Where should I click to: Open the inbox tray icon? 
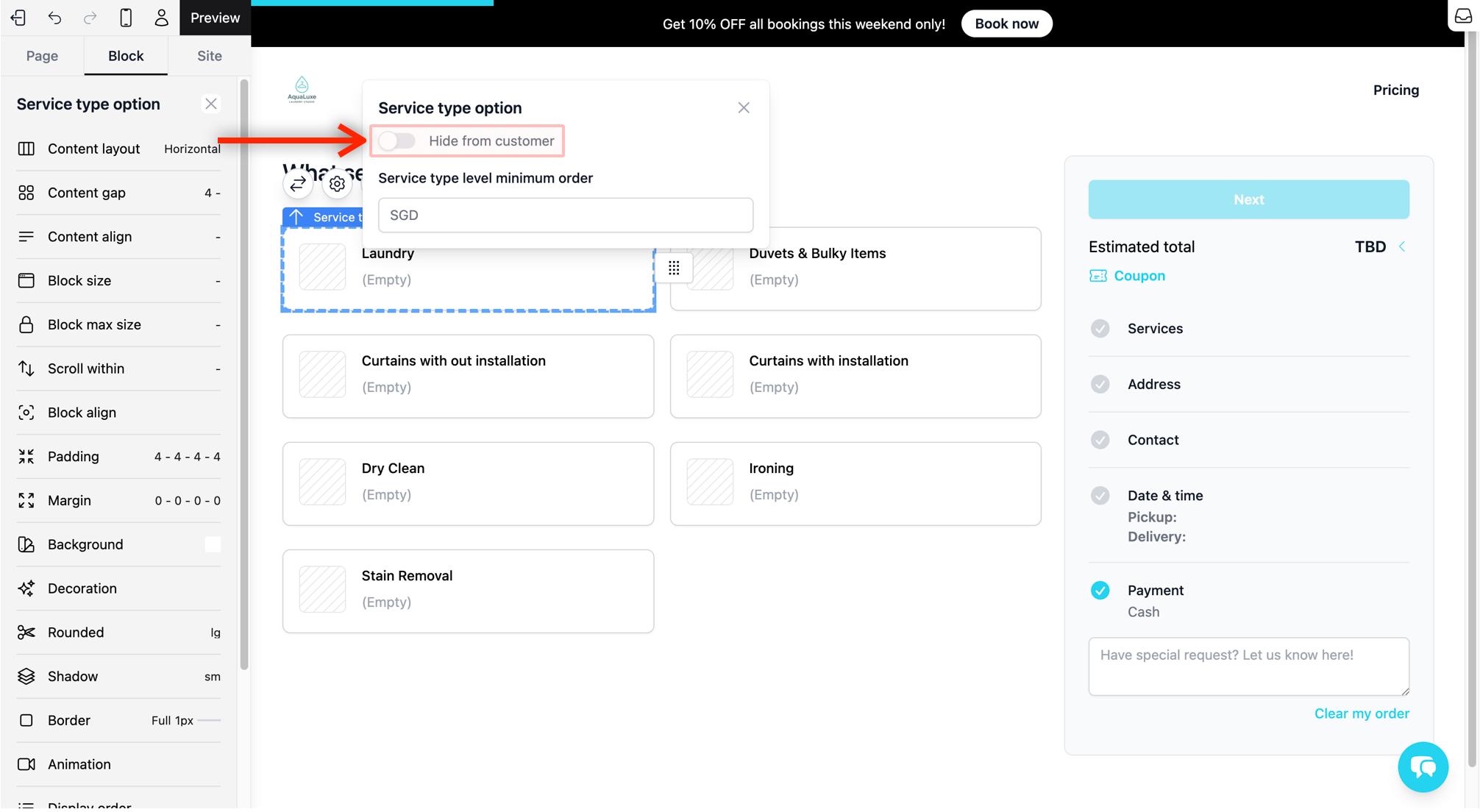click(1463, 16)
